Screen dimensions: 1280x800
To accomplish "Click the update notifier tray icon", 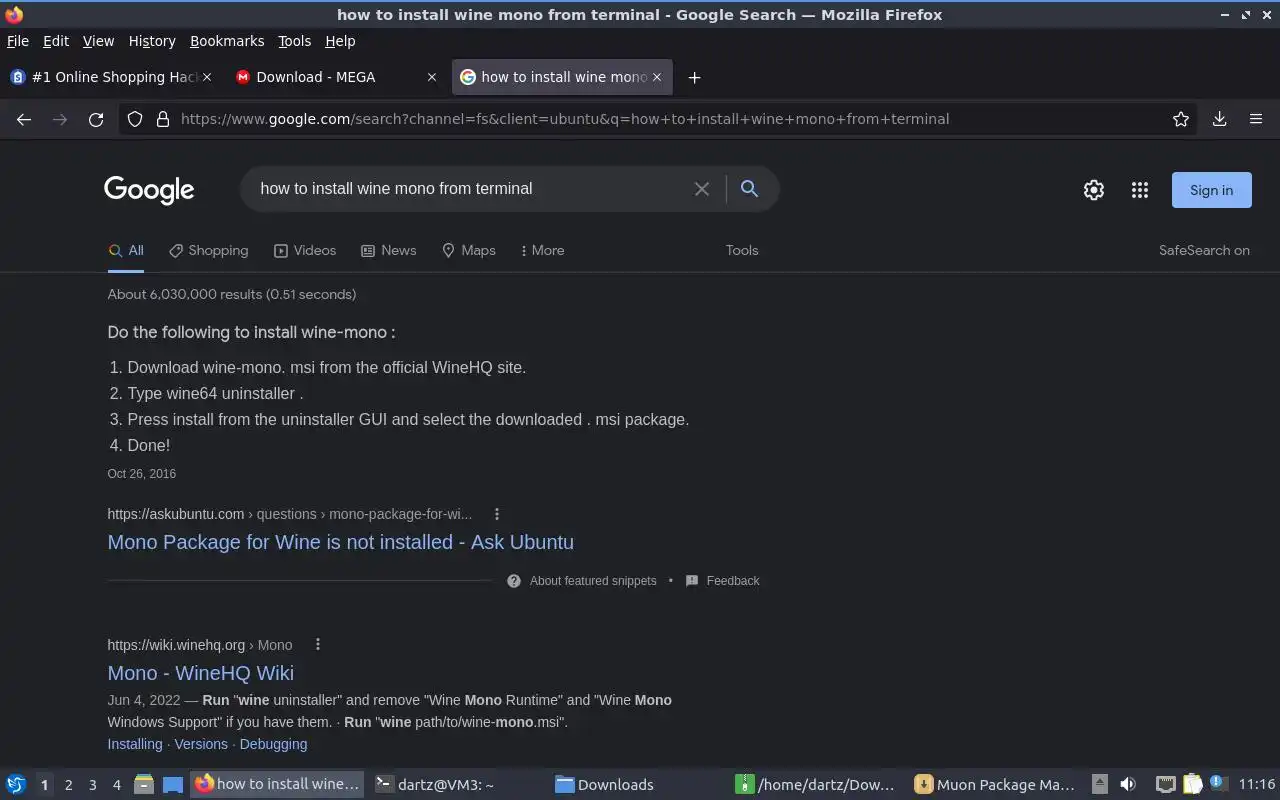I will click(1217, 783).
